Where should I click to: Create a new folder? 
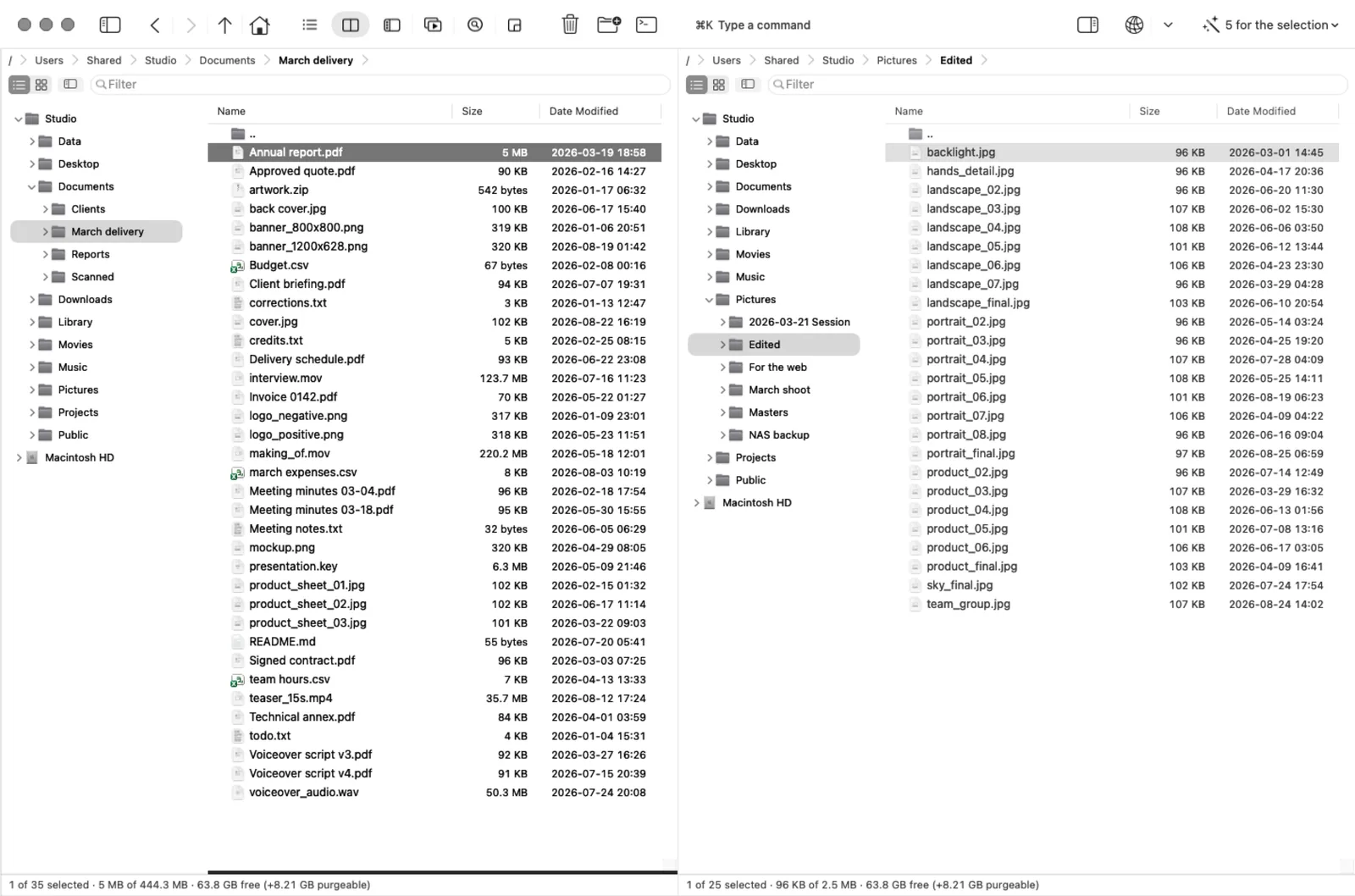[x=609, y=25]
